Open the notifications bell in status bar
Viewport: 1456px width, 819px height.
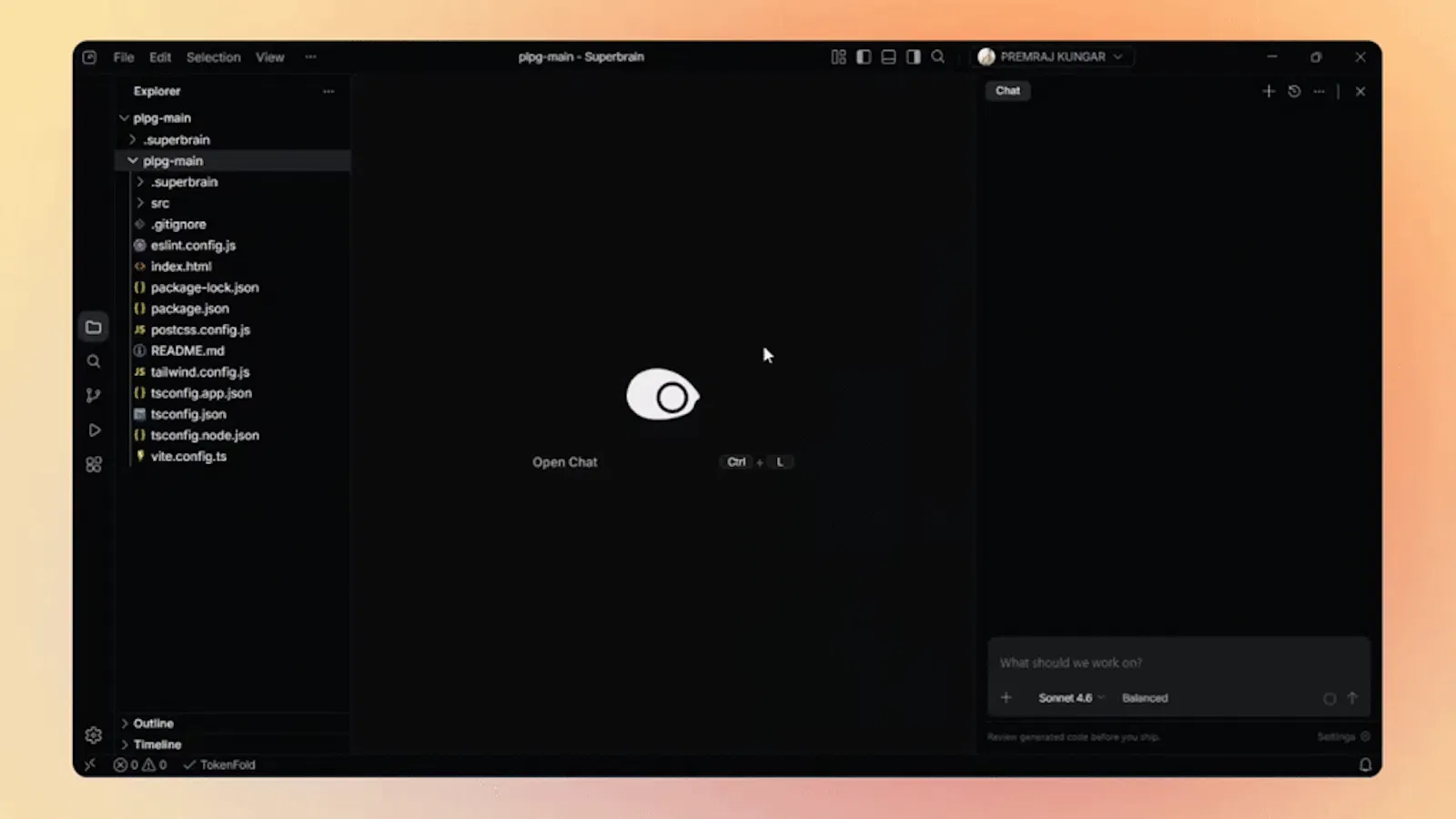pyautogui.click(x=1365, y=765)
